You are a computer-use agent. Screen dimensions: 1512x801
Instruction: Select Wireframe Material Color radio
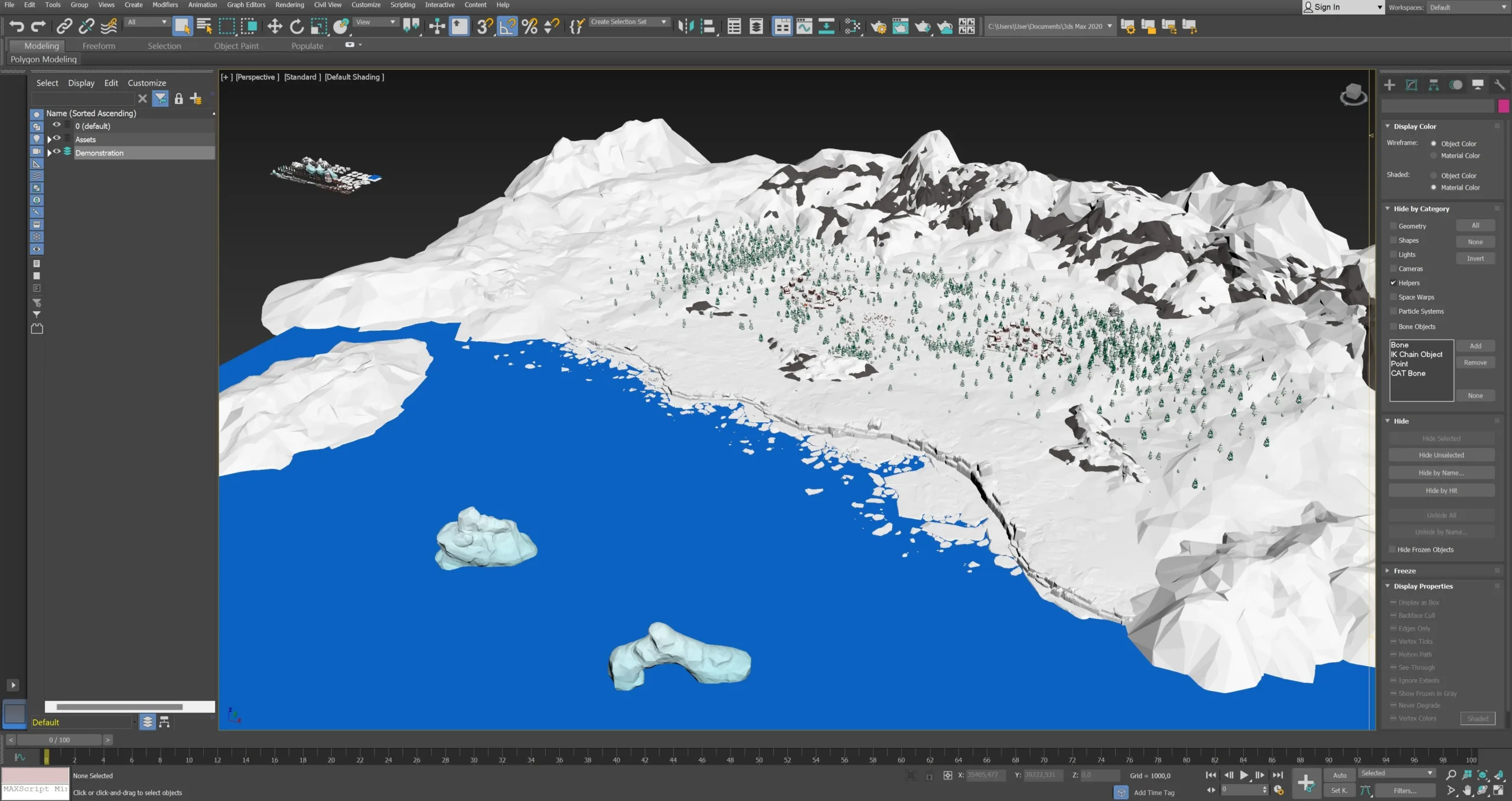1433,156
